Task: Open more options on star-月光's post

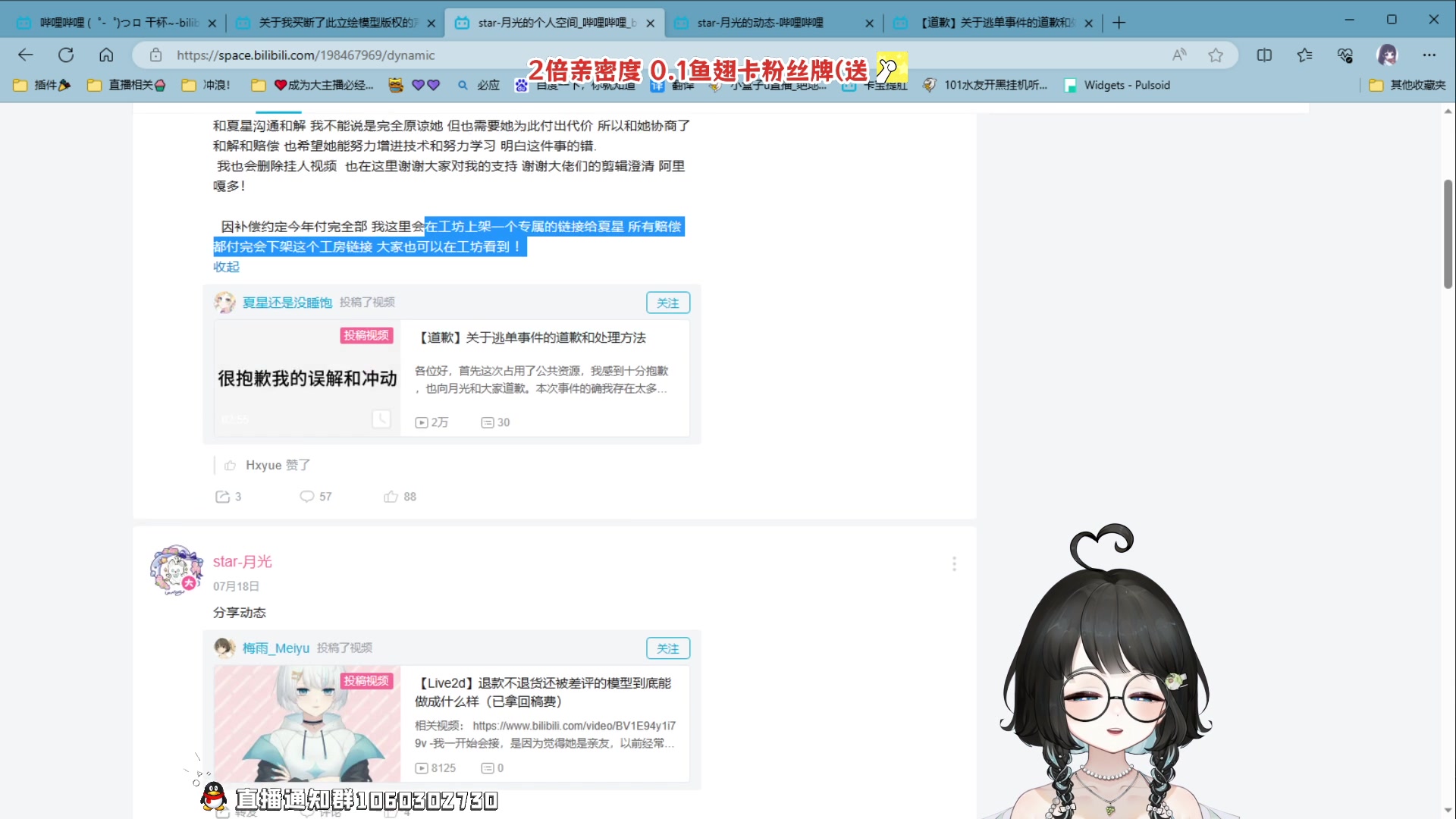Action: click(x=954, y=564)
